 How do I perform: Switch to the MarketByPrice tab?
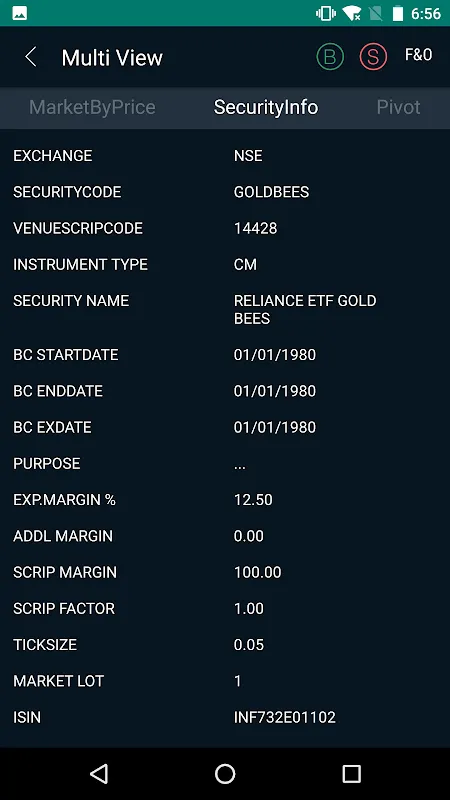click(x=92, y=107)
